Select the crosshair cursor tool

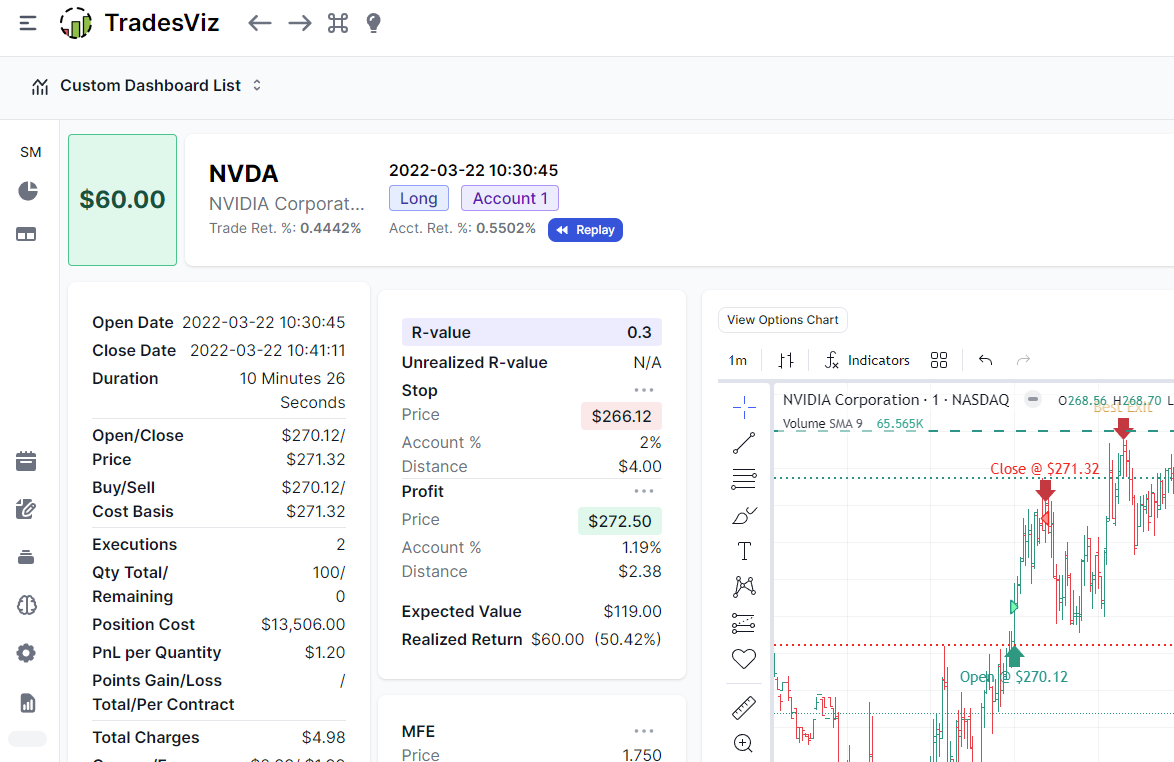pos(744,408)
